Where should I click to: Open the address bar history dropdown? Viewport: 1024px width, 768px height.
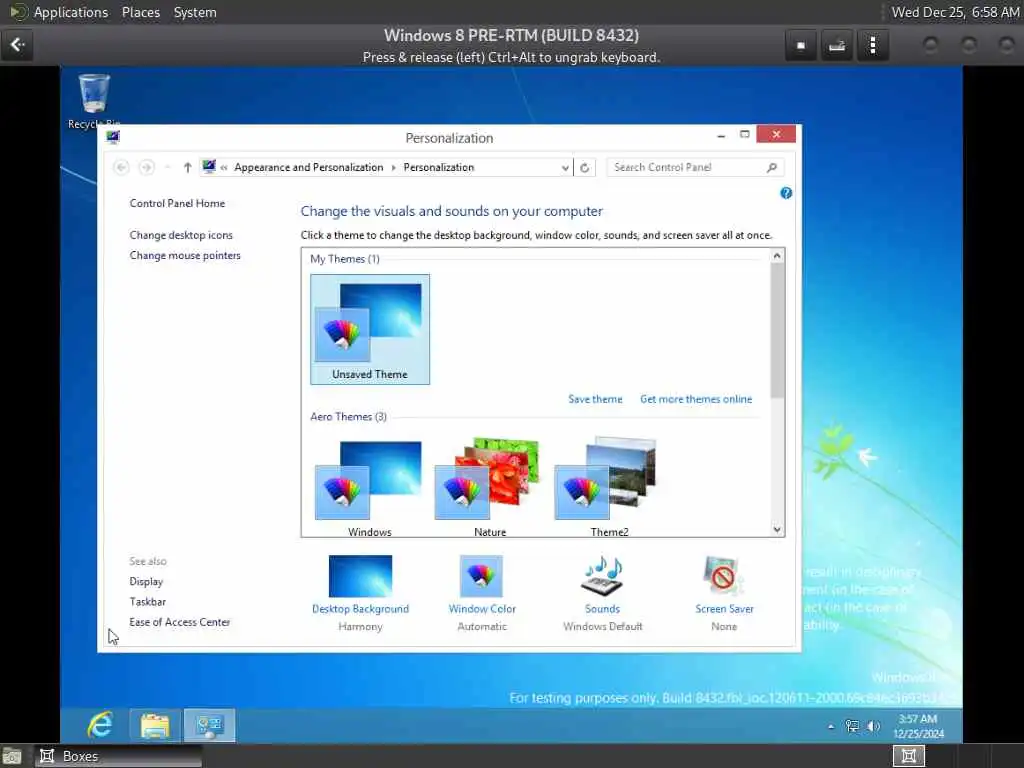coord(565,168)
